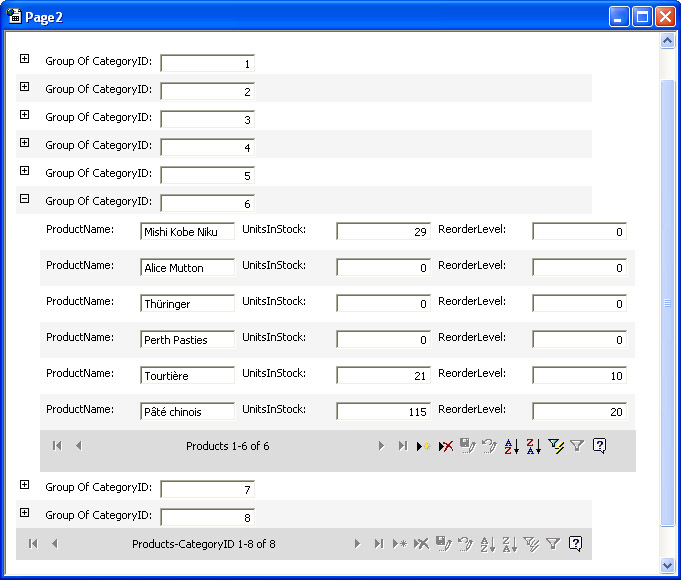Go to next record in Products bar

pyautogui.click(x=381, y=446)
